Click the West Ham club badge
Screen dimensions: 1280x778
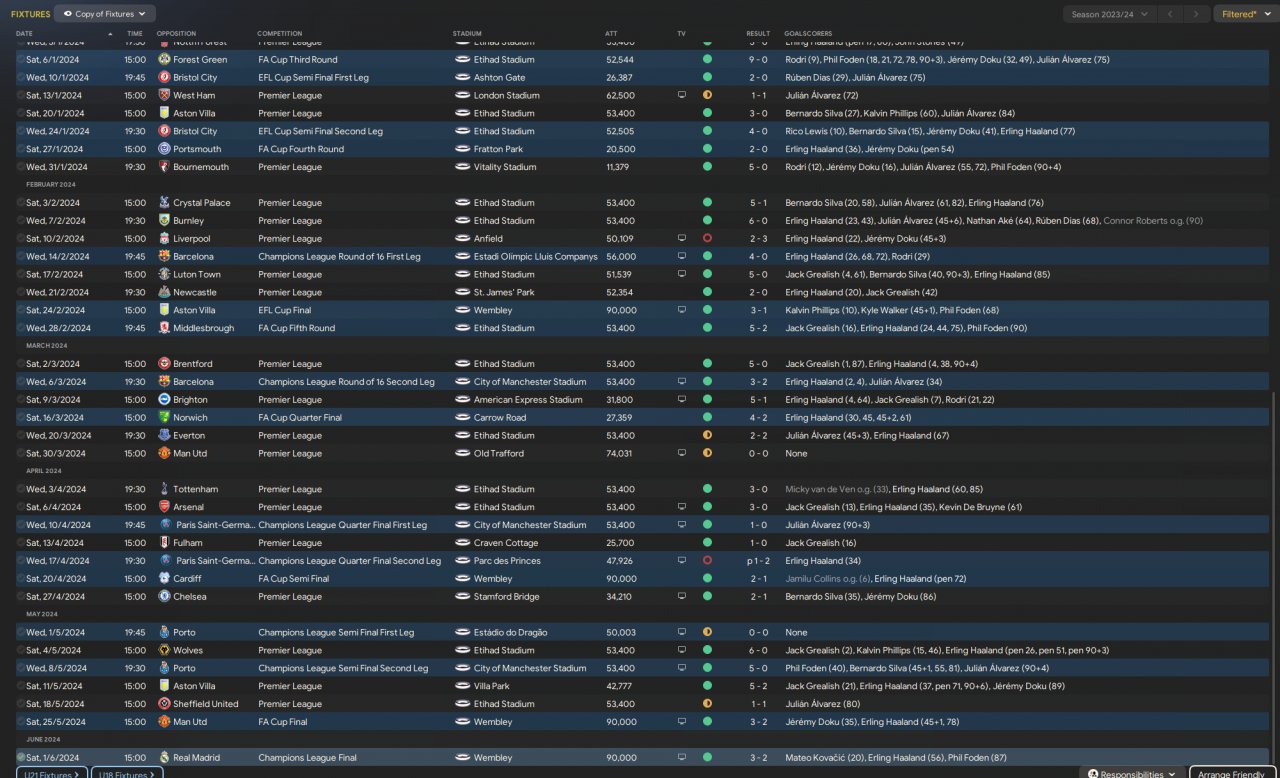[x=164, y=95]
